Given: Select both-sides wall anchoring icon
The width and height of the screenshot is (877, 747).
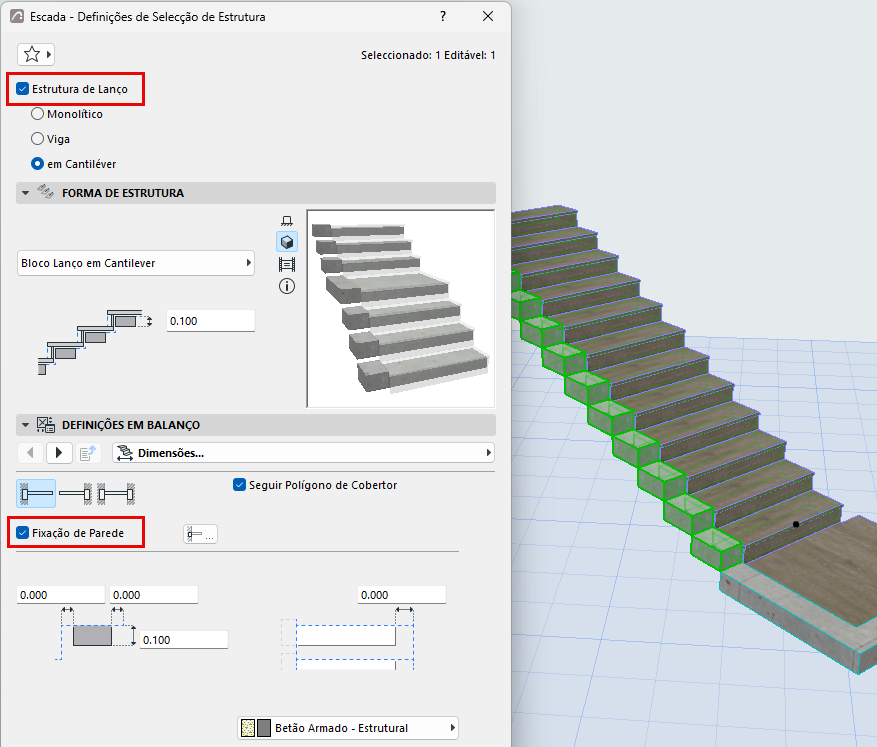Looking at the screenshot, I should (116, 494).
